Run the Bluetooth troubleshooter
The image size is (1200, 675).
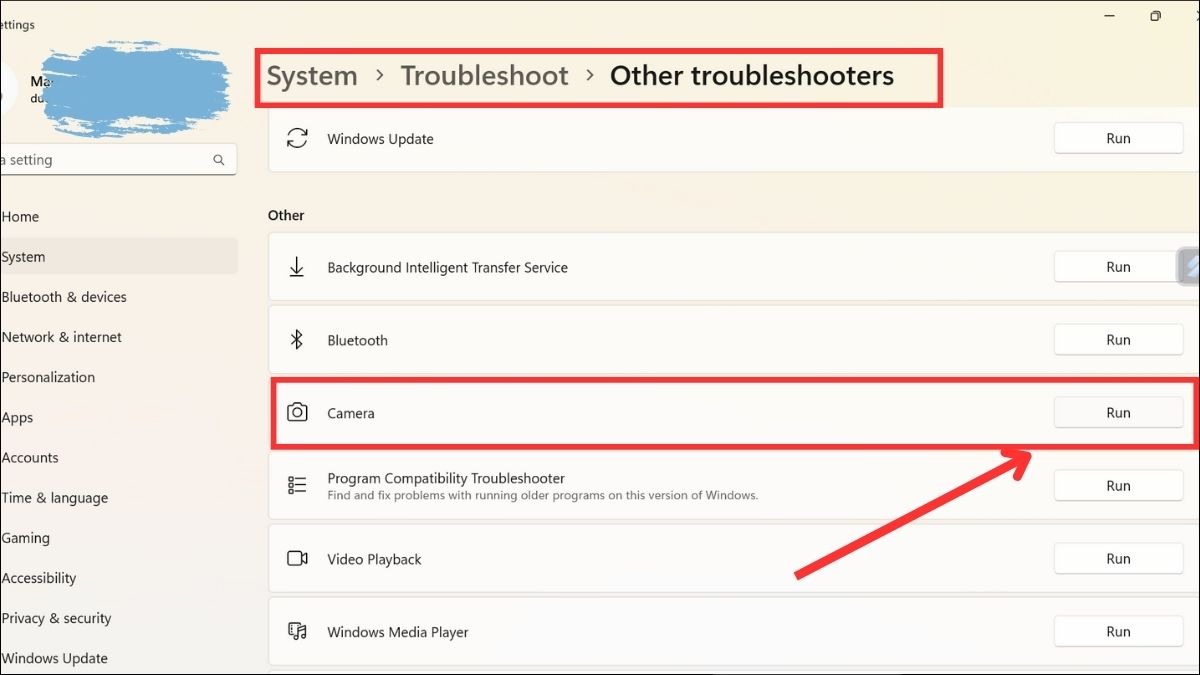pyautogui.click(x=1118, y=340)
